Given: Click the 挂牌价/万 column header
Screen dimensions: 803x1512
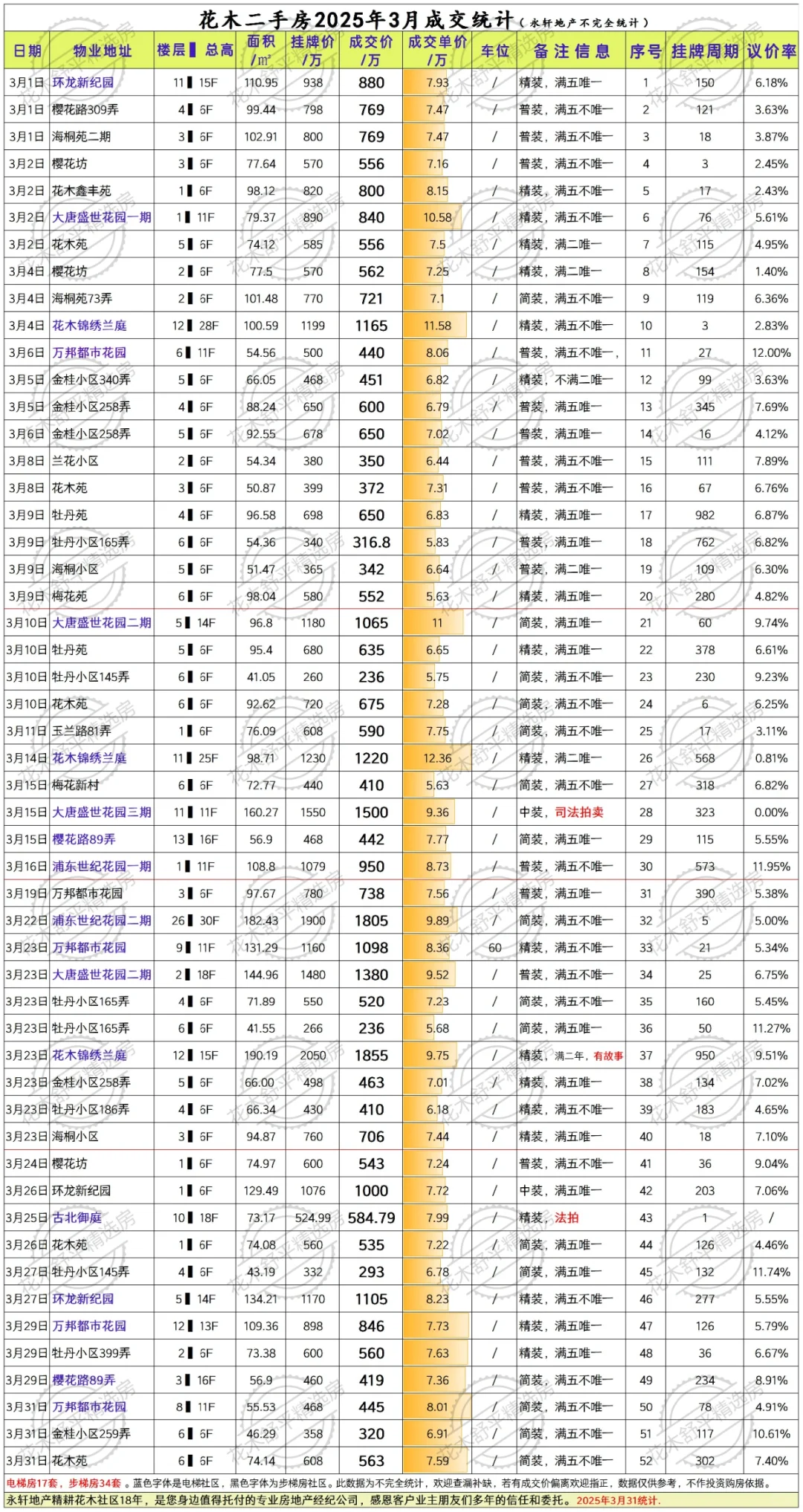Looking at the screenshot, I should 312,51.
